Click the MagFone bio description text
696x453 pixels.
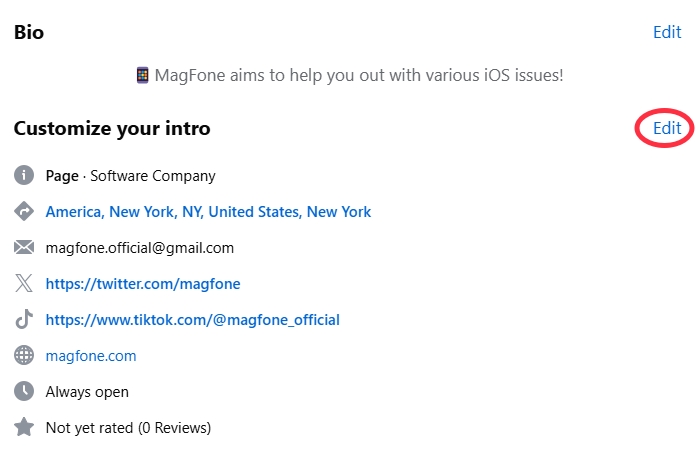tap(359, 75)
